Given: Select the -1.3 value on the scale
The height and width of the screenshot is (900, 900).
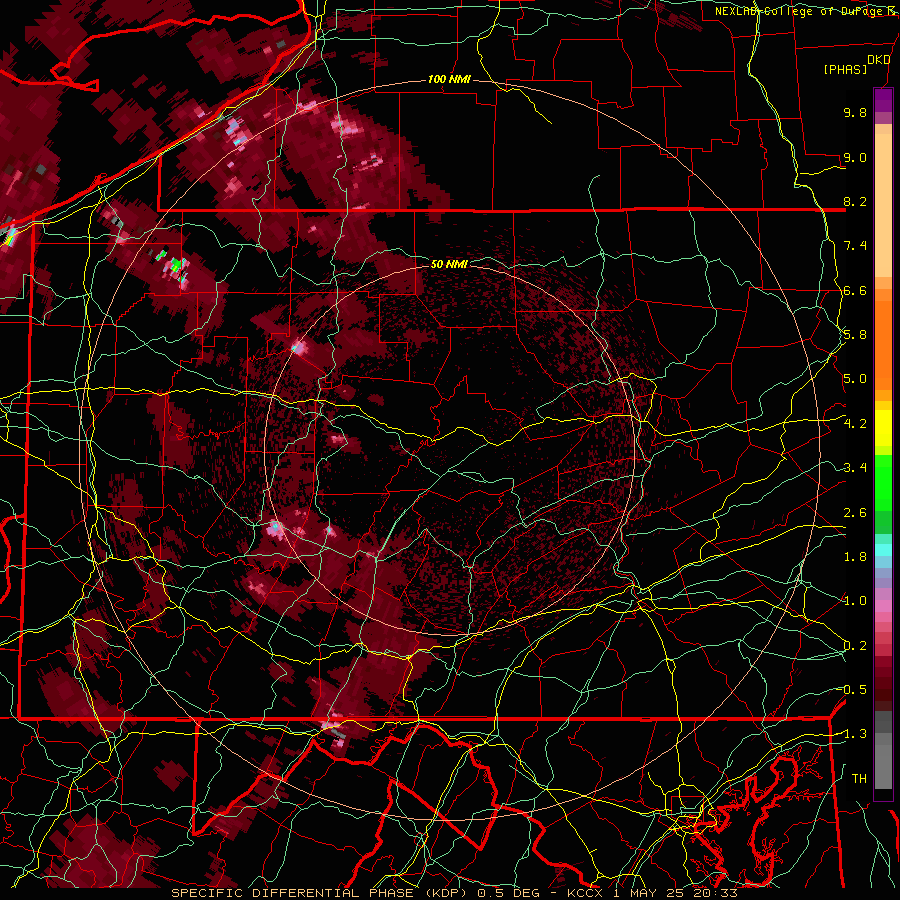Looking at the screenshot, I should coord(854,734).
